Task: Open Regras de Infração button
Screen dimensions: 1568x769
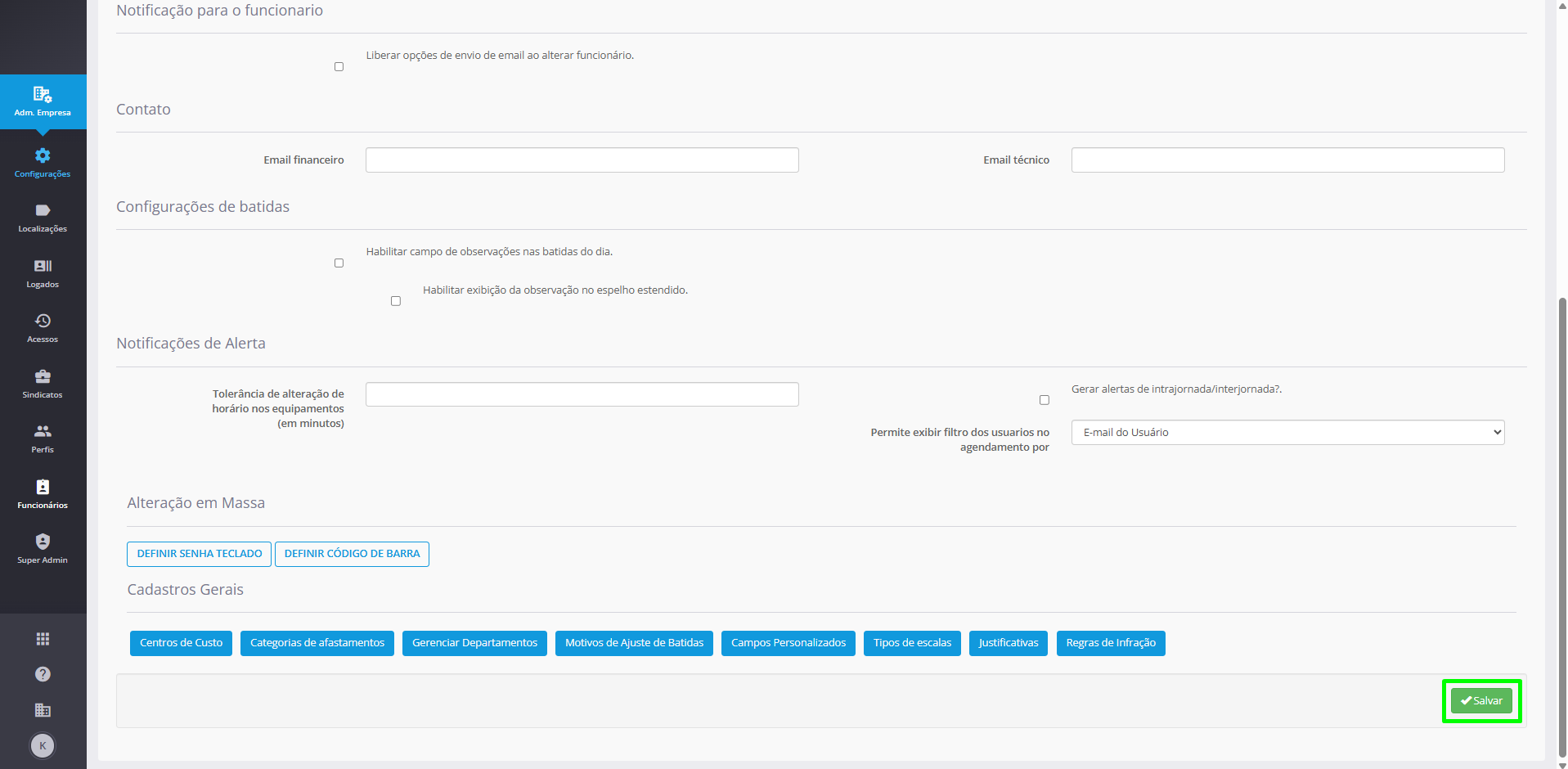Action: (1111, 643)
